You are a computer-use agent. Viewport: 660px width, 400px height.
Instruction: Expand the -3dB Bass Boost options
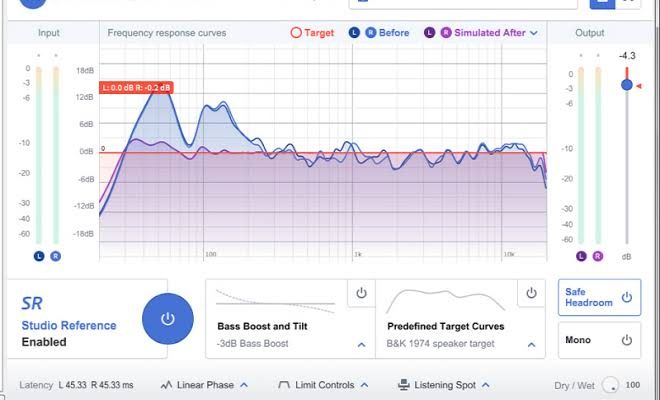click(360, 345)
